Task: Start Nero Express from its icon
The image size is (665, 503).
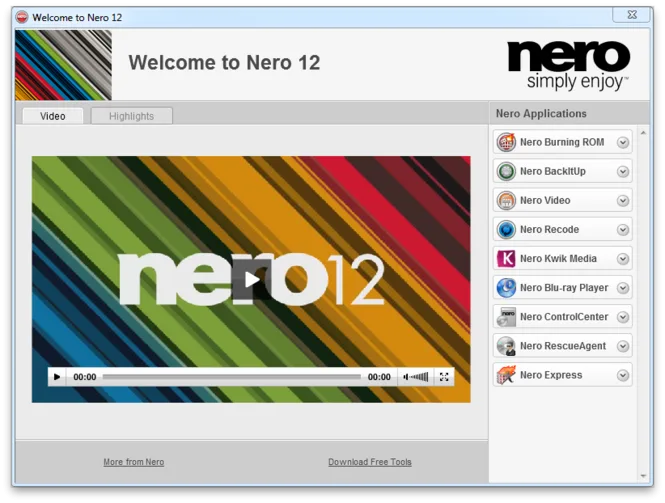Action: pos(506,375)
